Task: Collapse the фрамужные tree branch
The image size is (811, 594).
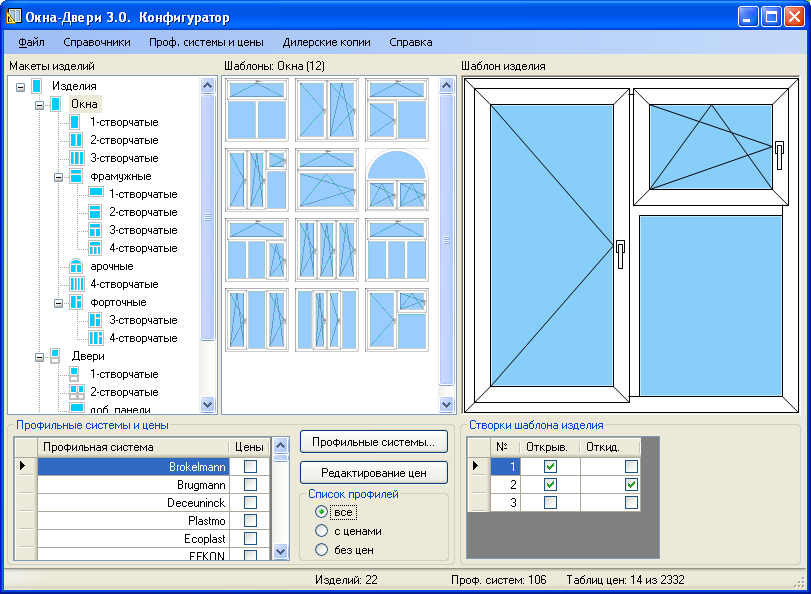Action: point(58,176)
